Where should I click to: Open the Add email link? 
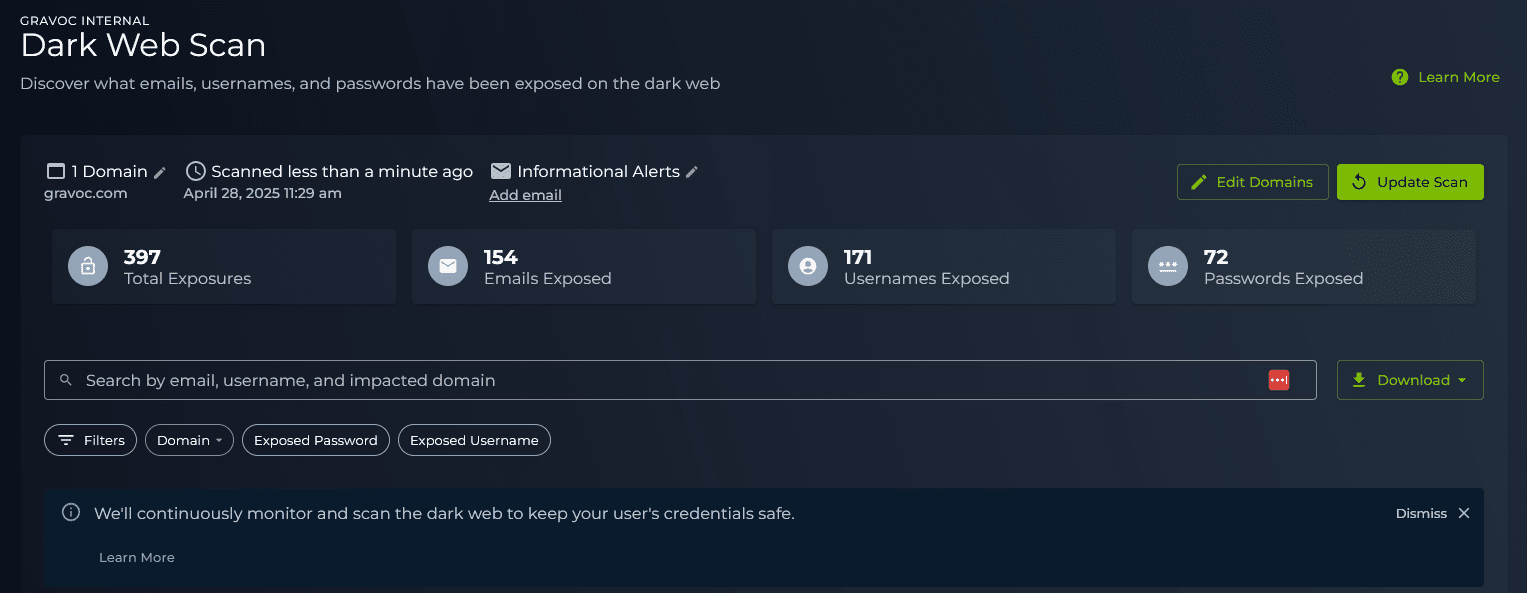click(525, 195)
